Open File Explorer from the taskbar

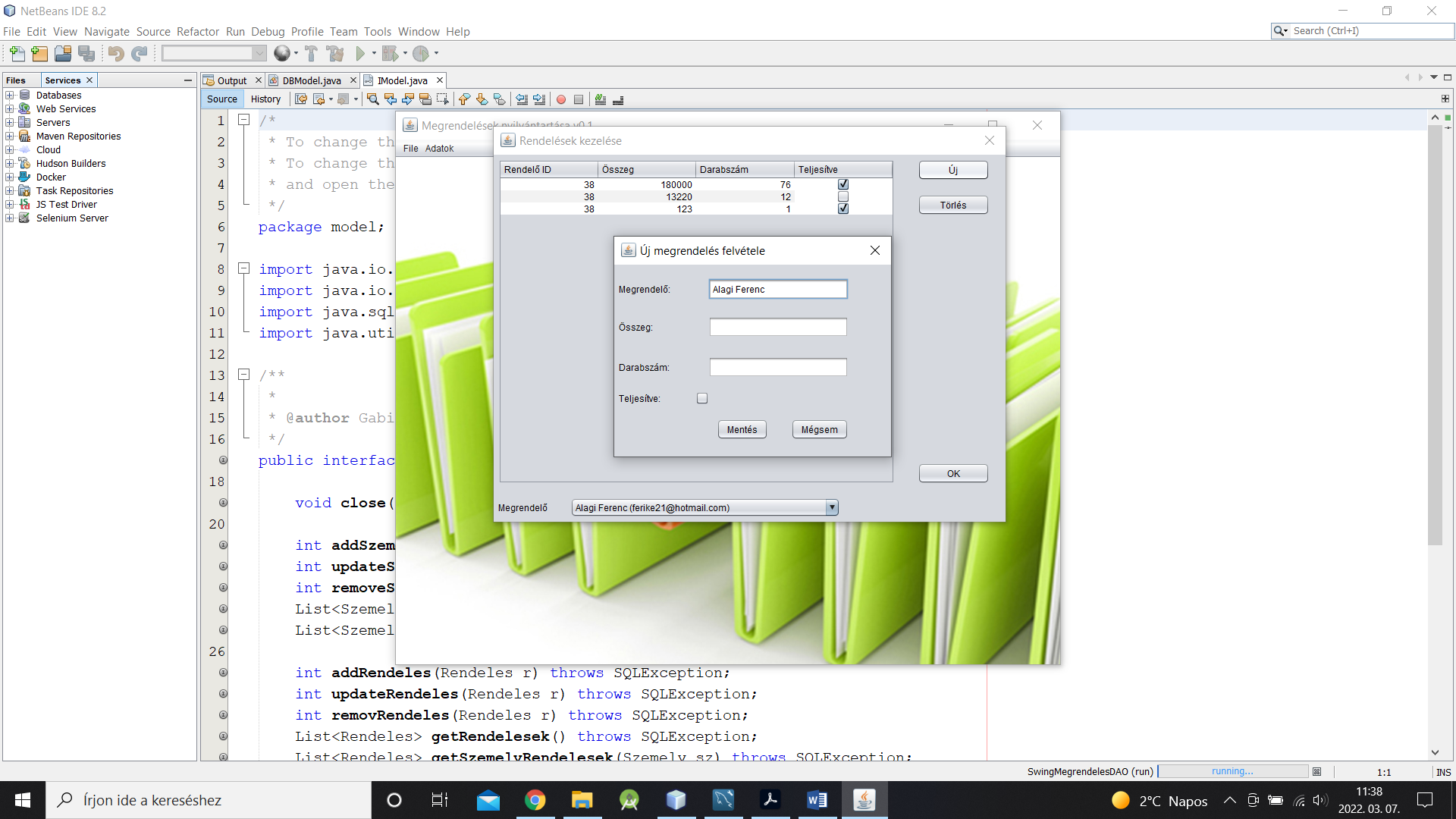[582, 800]
